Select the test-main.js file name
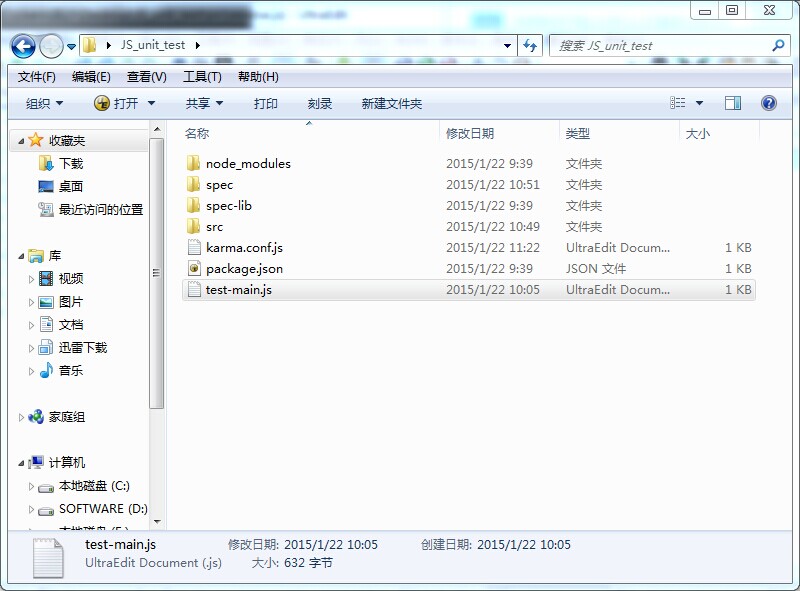The image size is (800, 591). pos(239,290)
